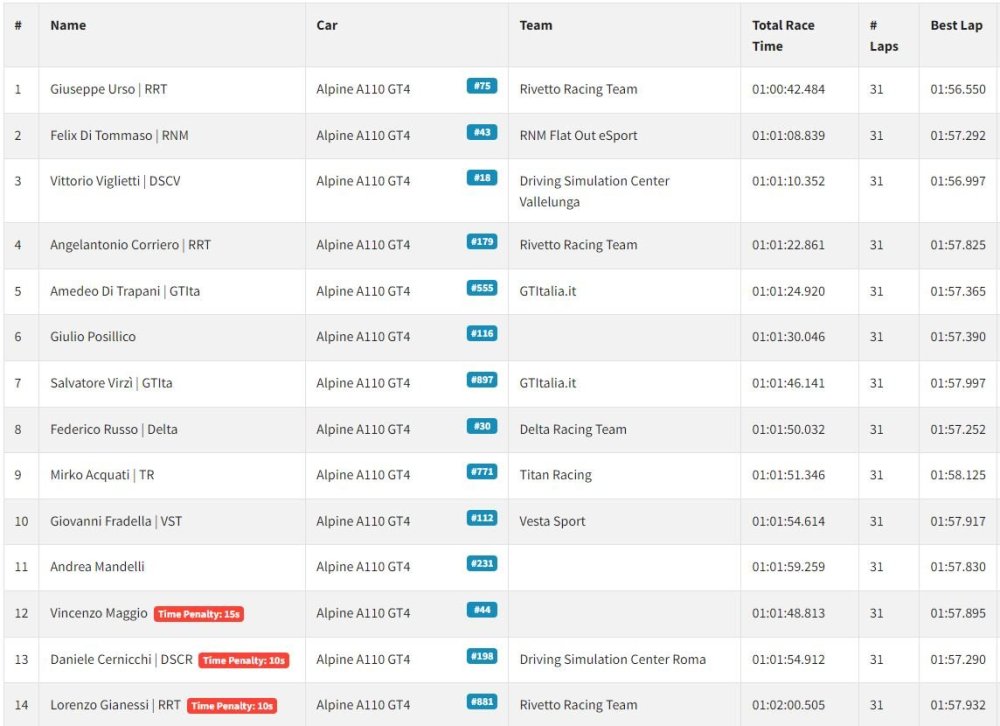
Task: Select driver name Giuseppe Urso | RRT
Action: pos(108,89)
